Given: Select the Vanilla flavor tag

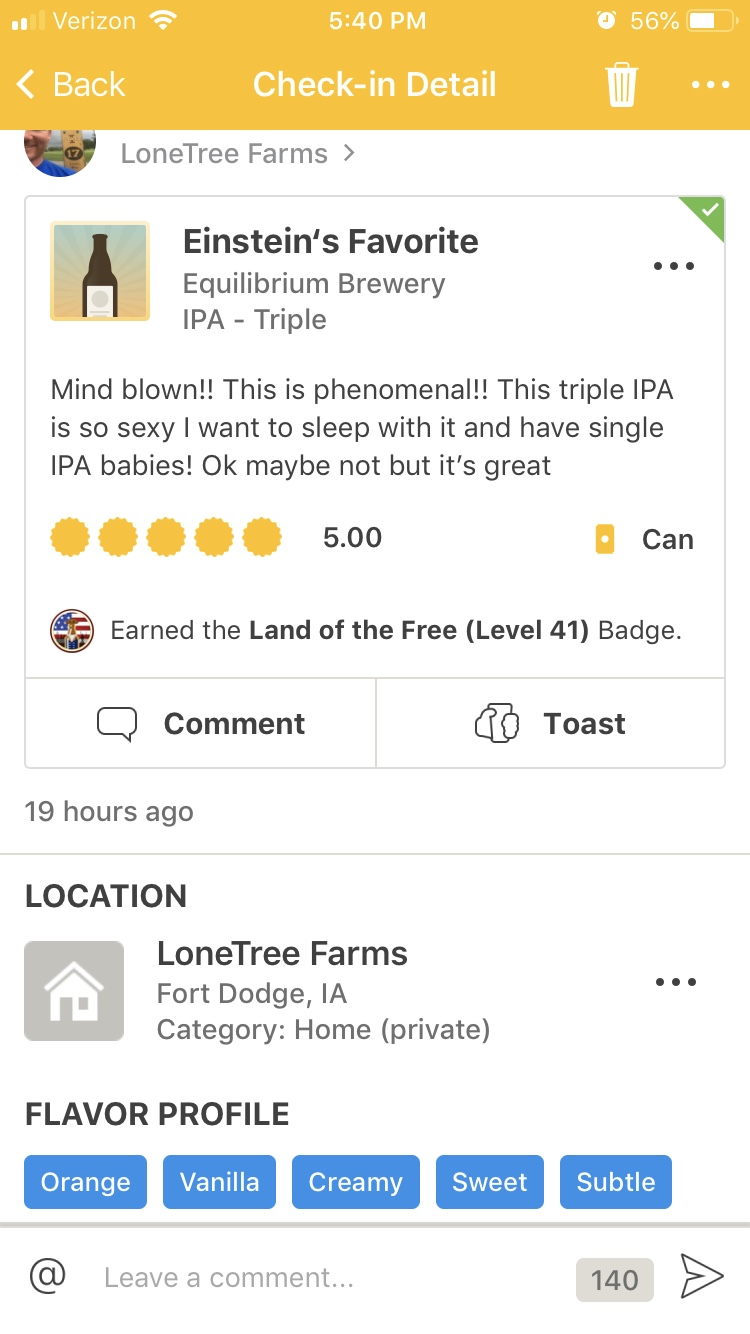Looking at the screenshot, I should pyautogui.click(x=220, y=1182).
